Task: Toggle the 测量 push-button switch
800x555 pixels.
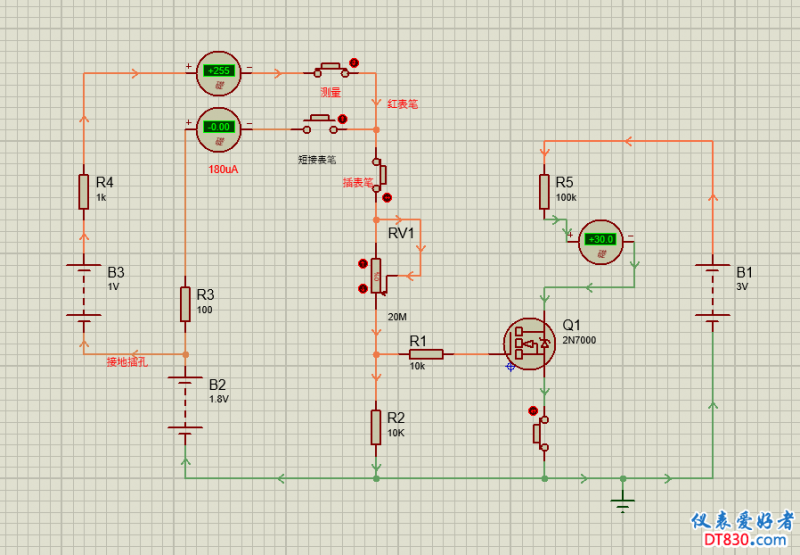Action: tap(330, 70)
